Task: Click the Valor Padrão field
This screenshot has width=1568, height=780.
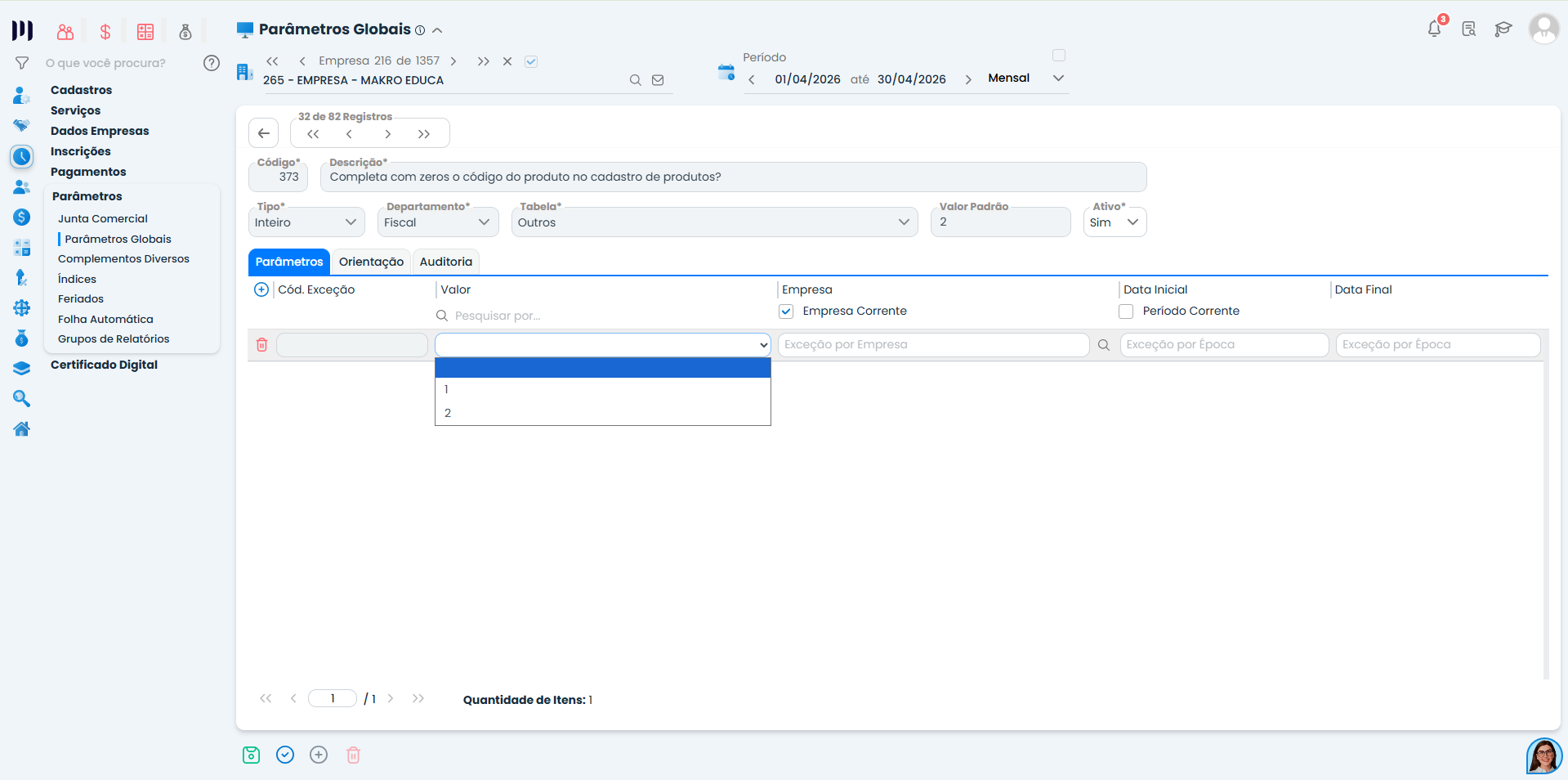Action: pyautogui.click(x=1000, y=222)
